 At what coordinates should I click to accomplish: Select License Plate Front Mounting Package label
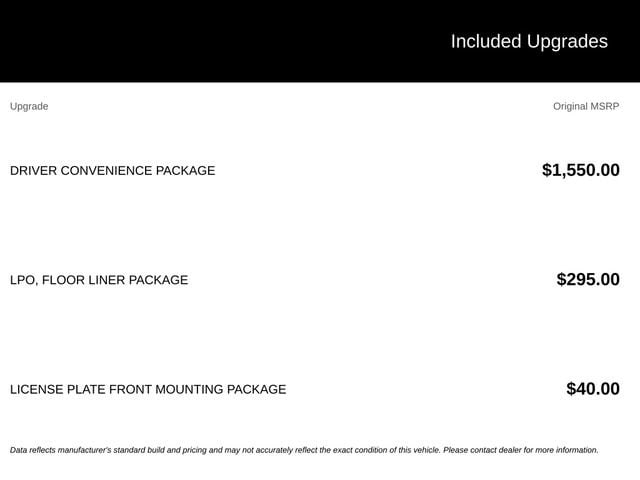click(148, 389)
